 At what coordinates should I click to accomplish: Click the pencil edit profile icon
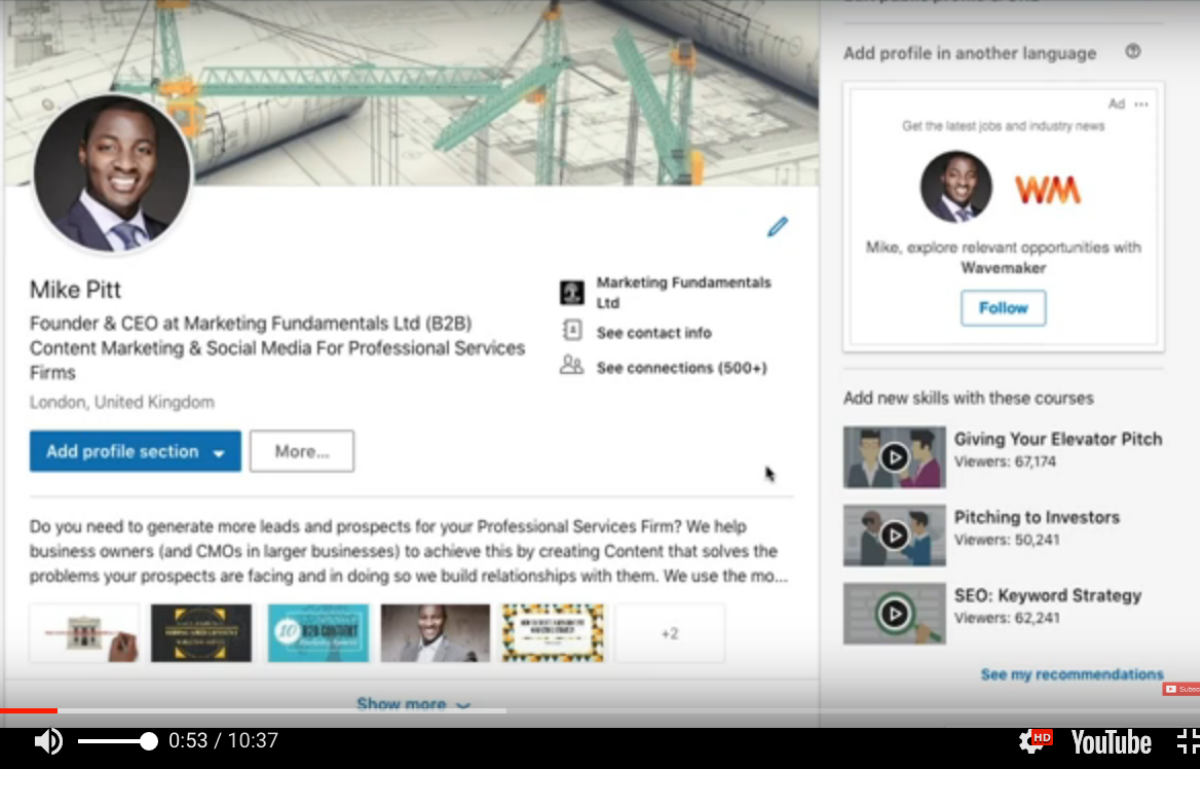tap(777, 227)
